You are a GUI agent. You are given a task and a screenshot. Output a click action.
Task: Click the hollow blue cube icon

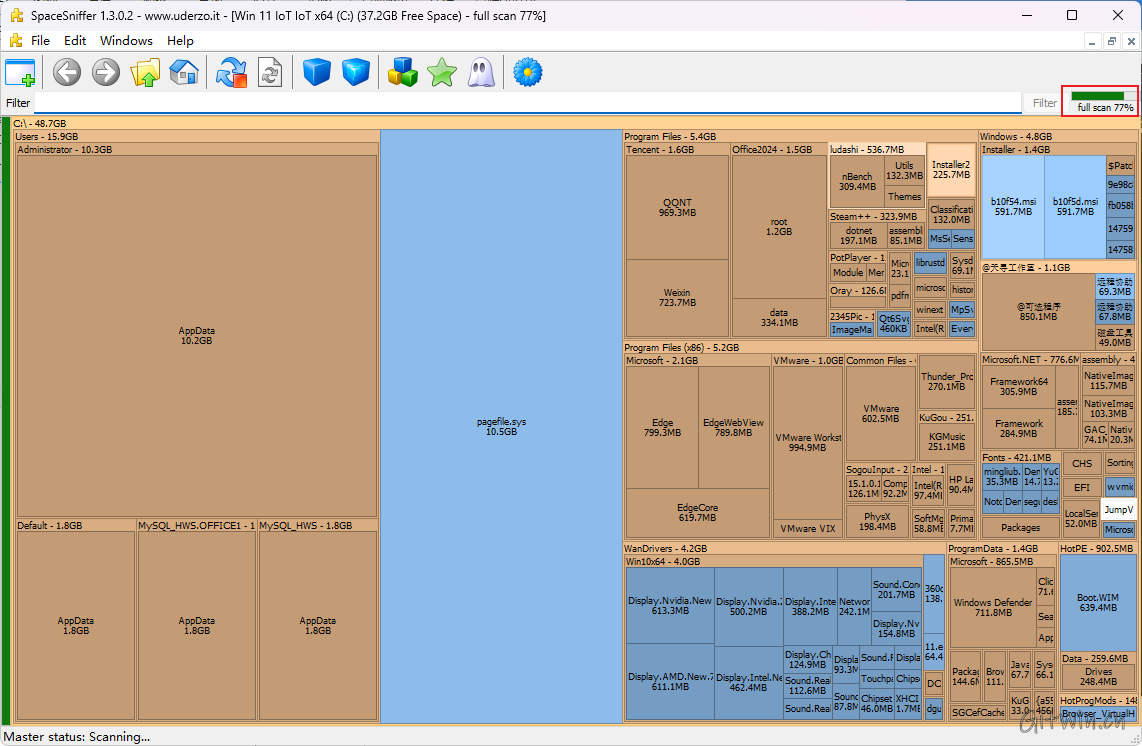(355, 72)
